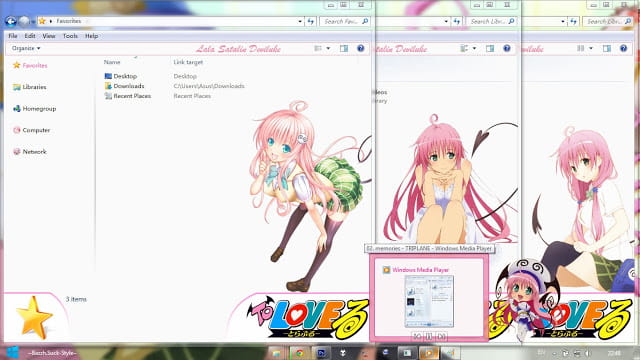Toggle the preview pane in the Favorites window
The height and width of the screenshot is (360, 640).
(344, 48)
